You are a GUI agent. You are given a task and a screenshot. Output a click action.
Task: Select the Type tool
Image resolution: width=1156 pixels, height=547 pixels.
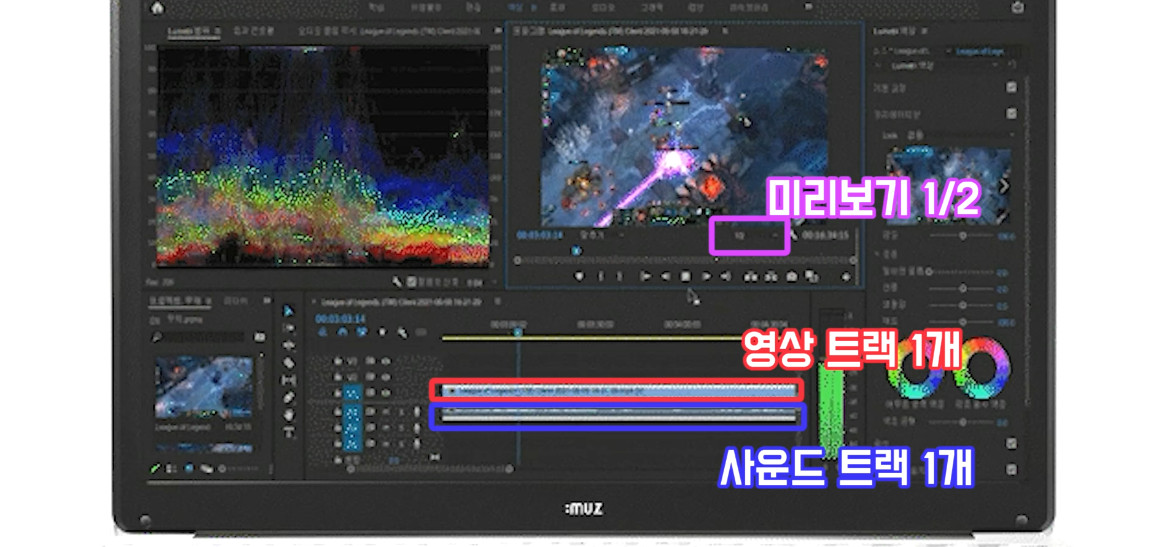click(x=288, y=432)
